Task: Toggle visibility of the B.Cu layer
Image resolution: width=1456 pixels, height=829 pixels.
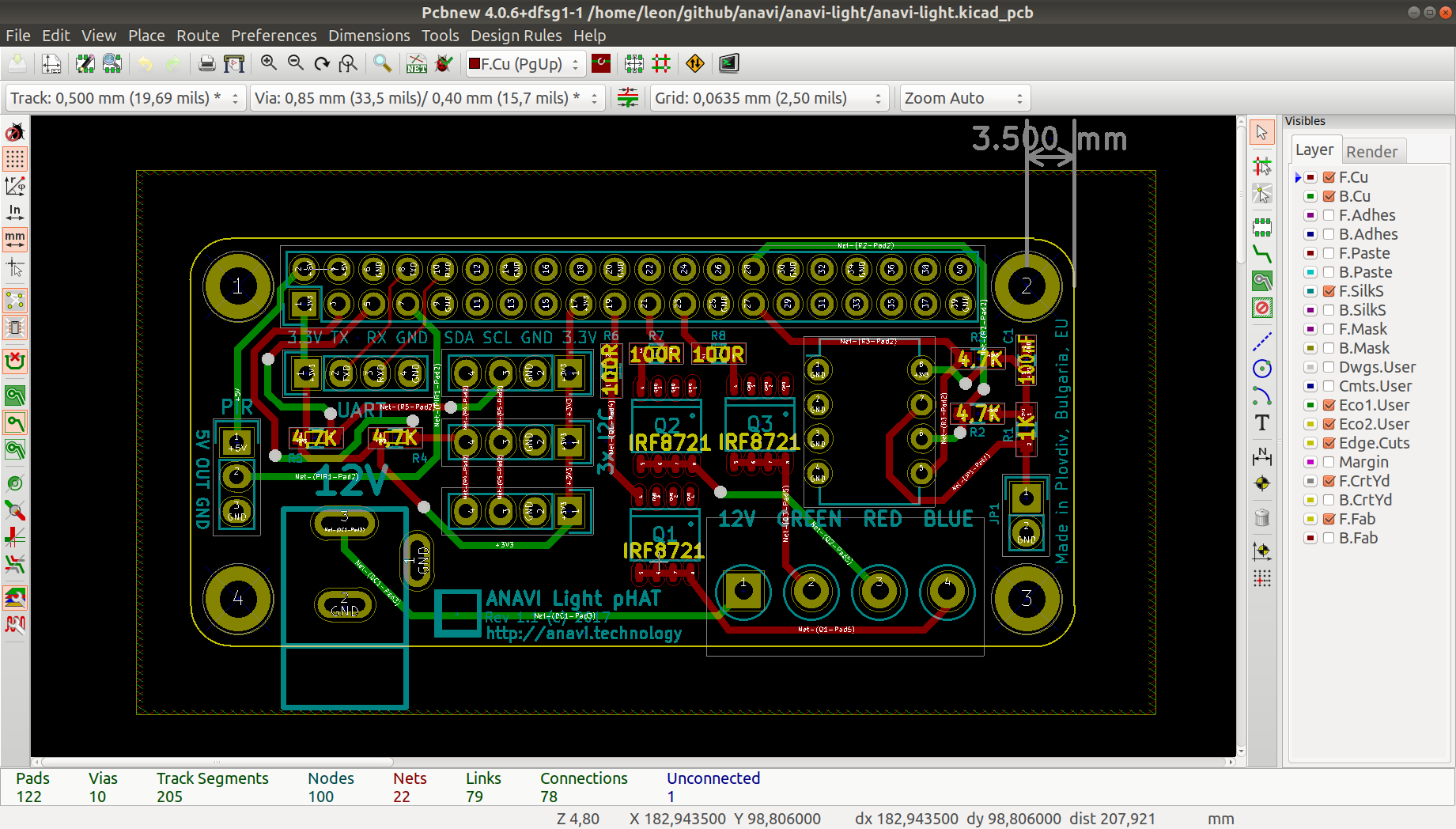Action: point(1329,196)
